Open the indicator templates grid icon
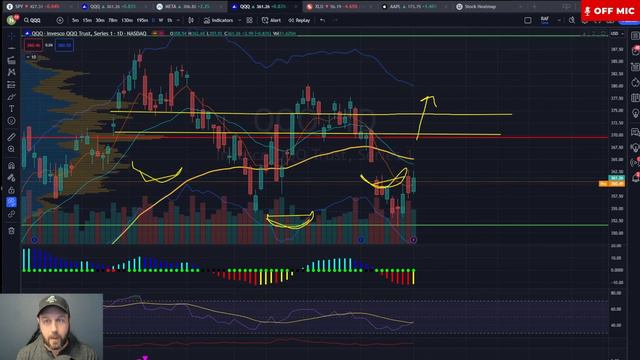The width and height of the screenshot is (640, 360). click(249, 20)
